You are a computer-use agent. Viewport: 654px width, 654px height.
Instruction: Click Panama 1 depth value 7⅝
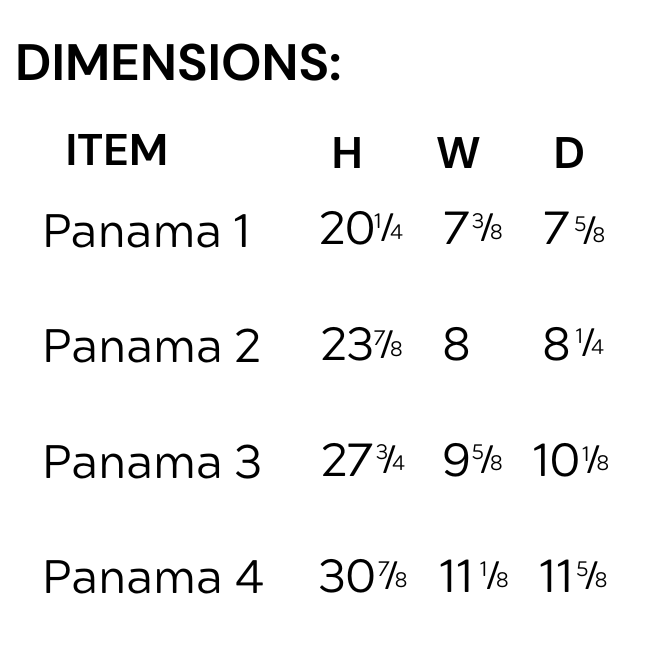(574, 230)
